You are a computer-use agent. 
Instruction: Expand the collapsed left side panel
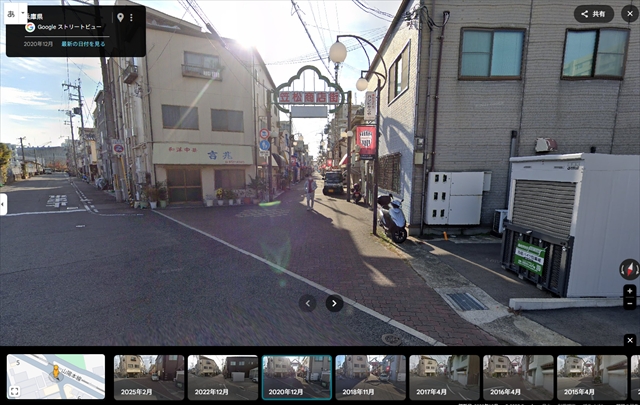point(3,204)
